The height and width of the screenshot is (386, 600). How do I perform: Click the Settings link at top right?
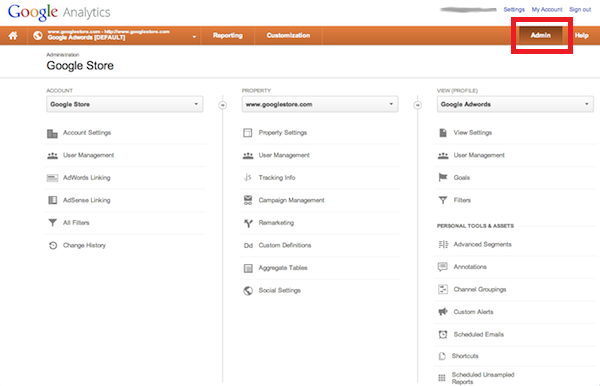click(x=514, y=10)
